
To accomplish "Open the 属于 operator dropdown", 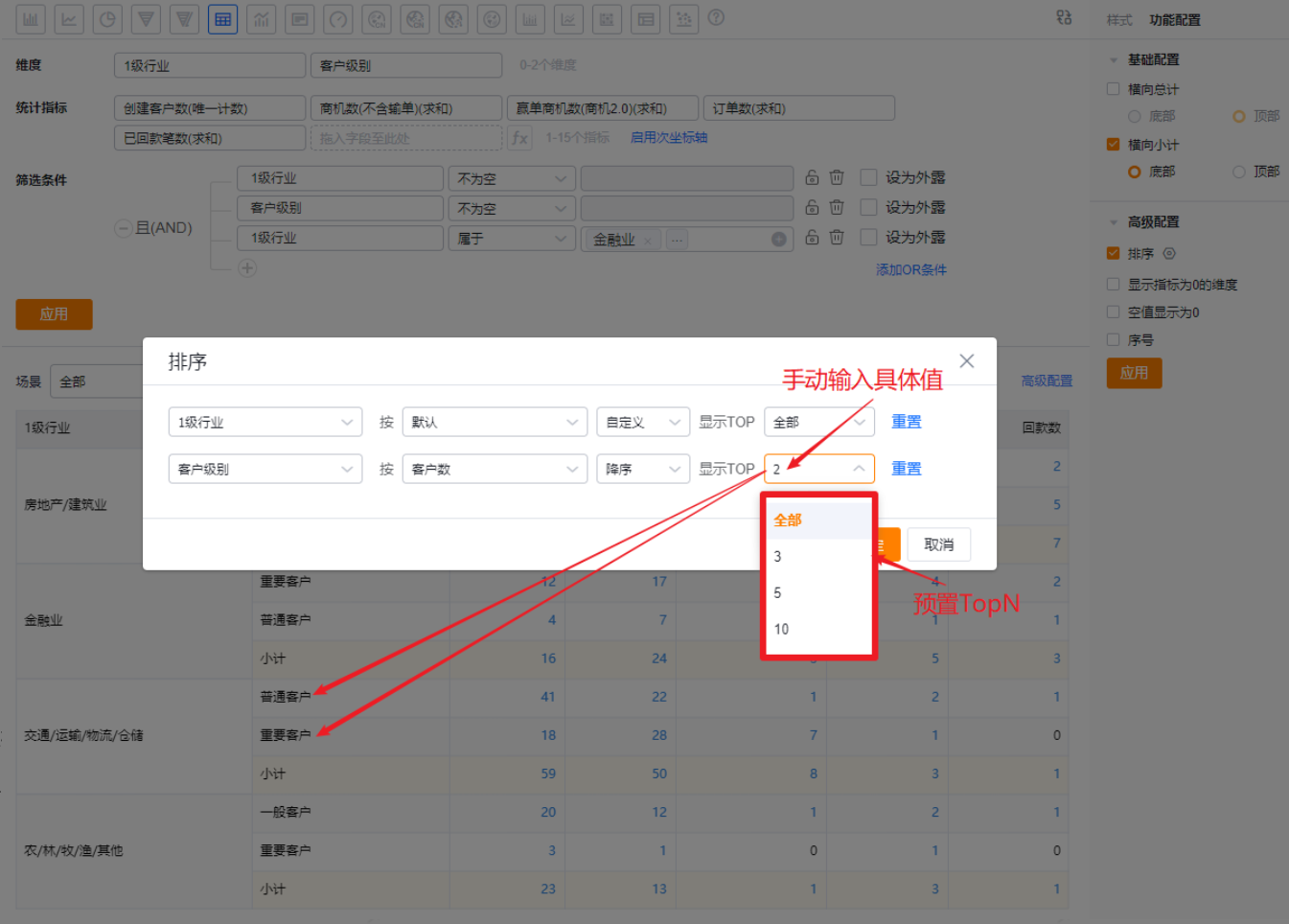I will tap(512, 238).
